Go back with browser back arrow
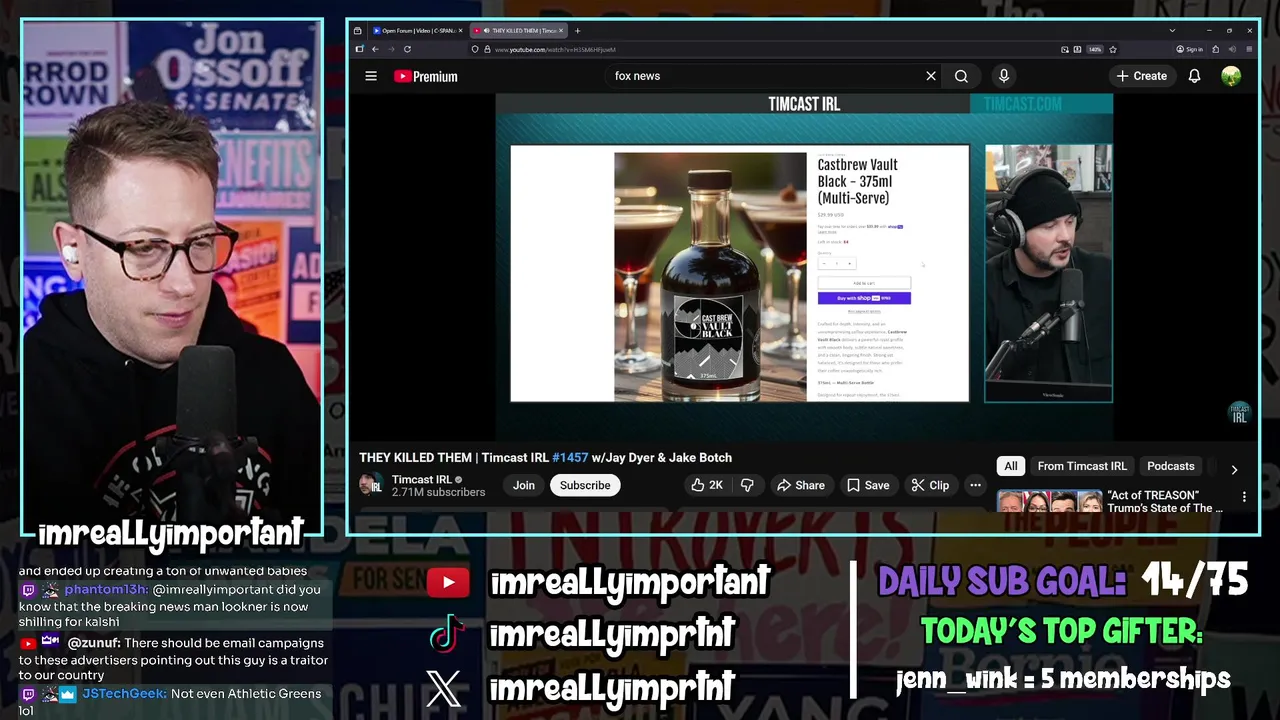Image resolution: width=1280 pixels, height=720 pixels. (x=375, y=49)
